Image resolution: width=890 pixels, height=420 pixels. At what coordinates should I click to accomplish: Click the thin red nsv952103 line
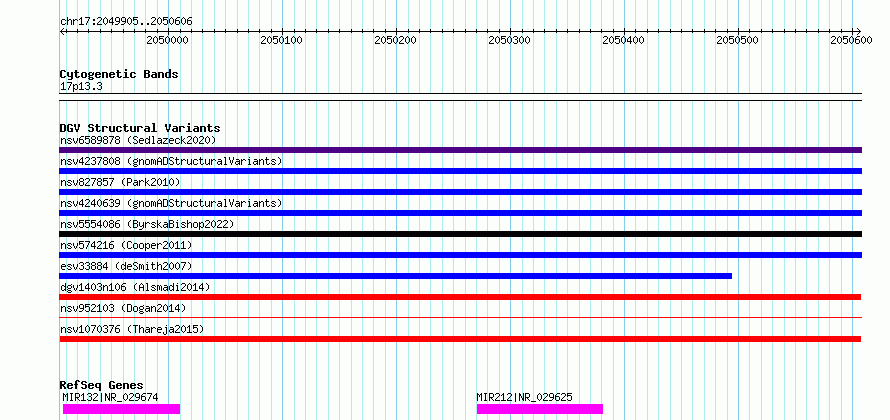click(x=460, y=318)
